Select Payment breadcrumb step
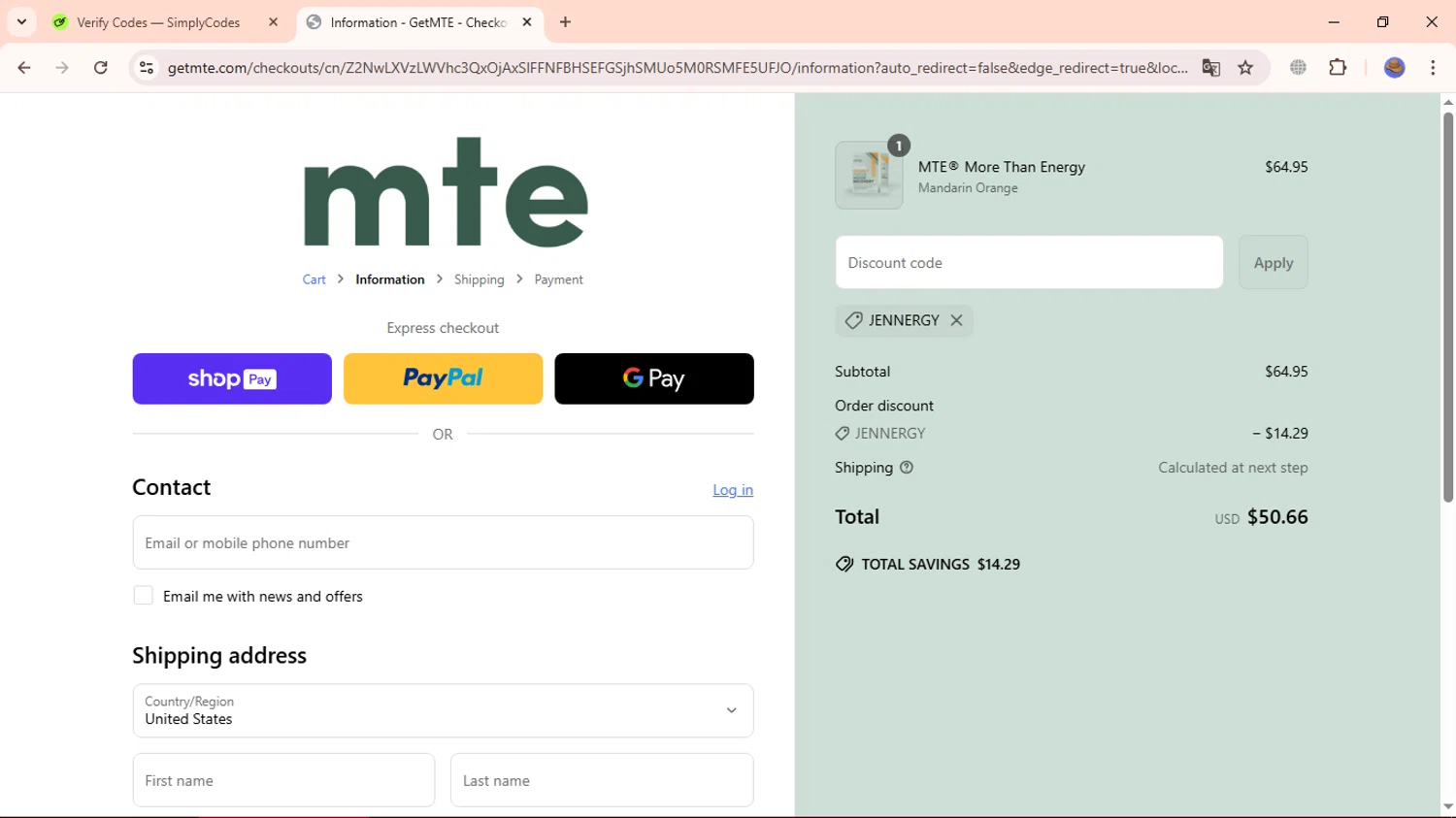Screen dimensions: 1456x818 coord(558,279)
